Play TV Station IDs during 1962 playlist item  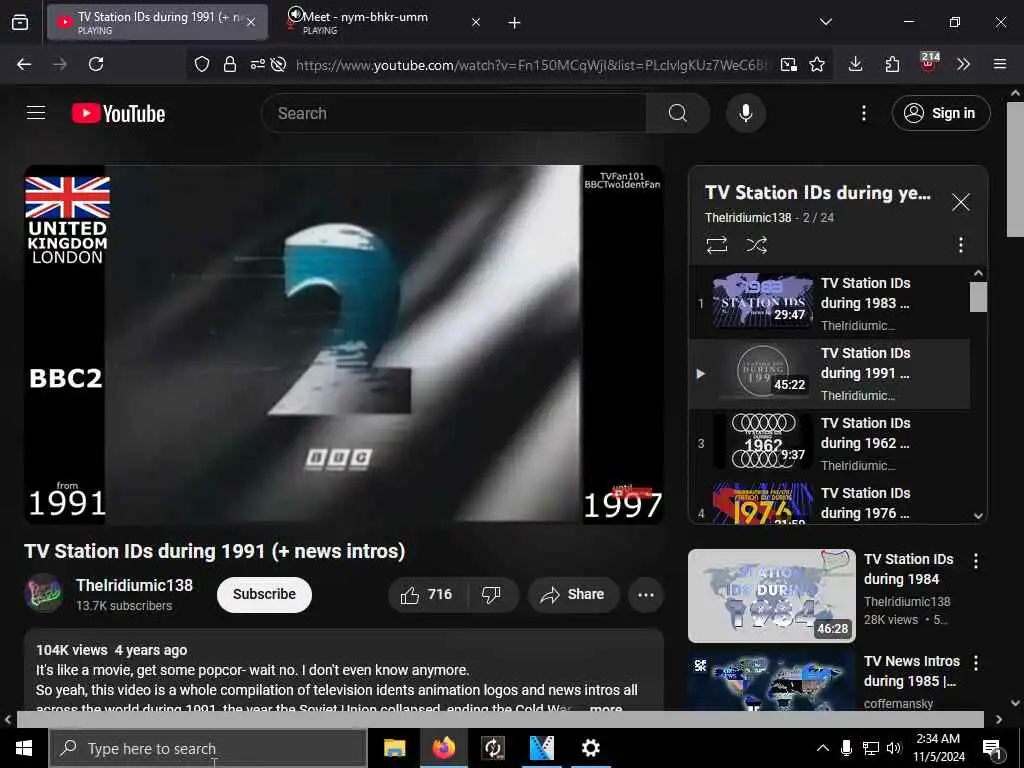tap(829, 443)
